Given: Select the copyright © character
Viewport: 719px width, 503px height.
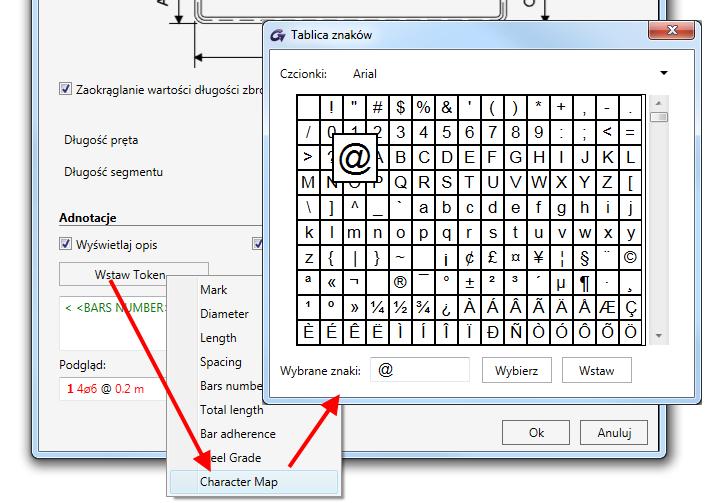Looking at the screenshot, I should (x=631, y=258).
